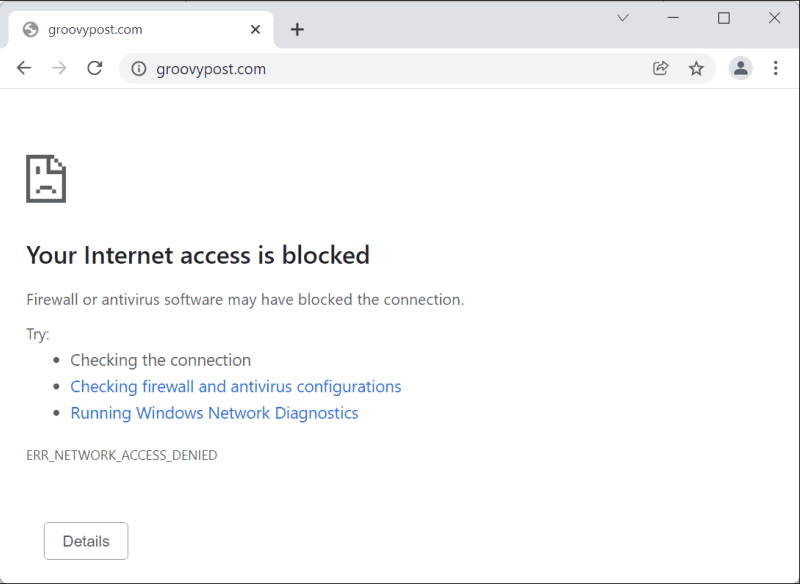Viewport: 800px width, 584px height.
Task: Open Checking firewall and antivirus configurations link
Action: 236,387
